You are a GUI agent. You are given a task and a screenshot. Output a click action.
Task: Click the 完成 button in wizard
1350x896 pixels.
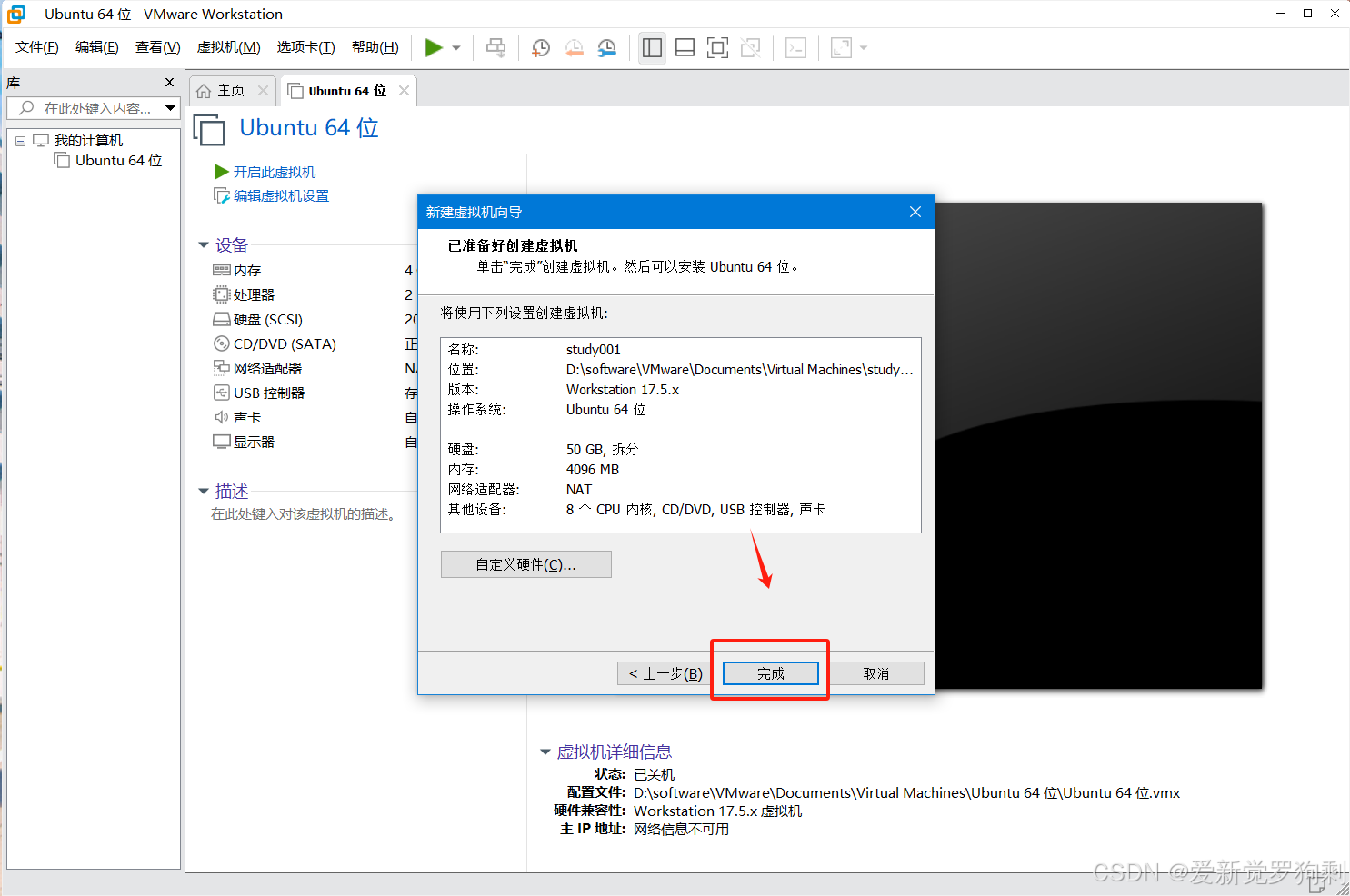click(x=771, y=673)
